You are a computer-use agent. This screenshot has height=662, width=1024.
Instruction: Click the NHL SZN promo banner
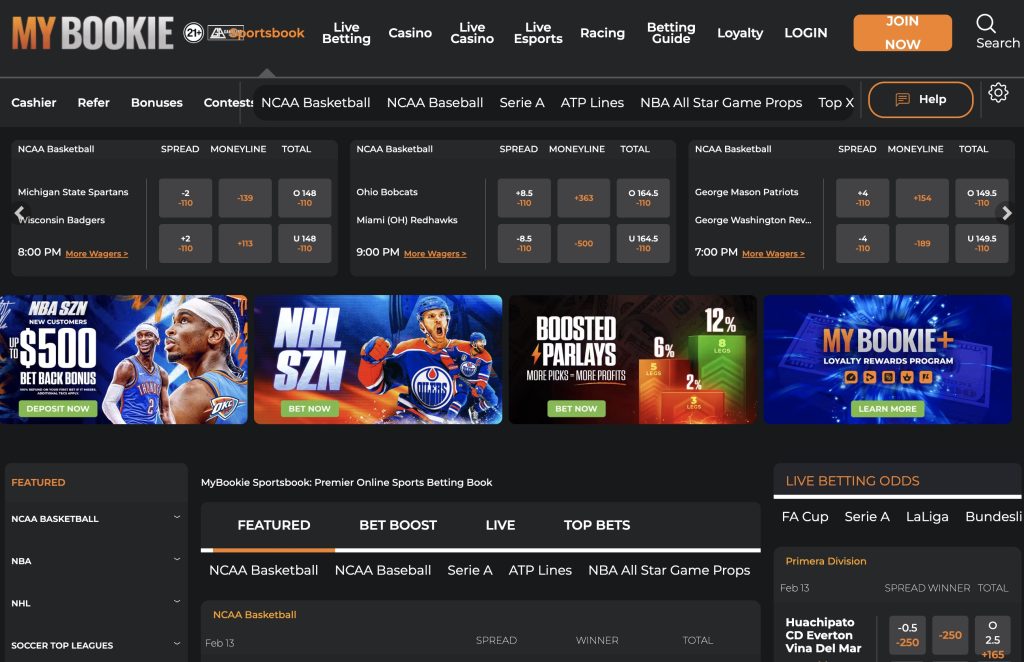click(376, 359)
